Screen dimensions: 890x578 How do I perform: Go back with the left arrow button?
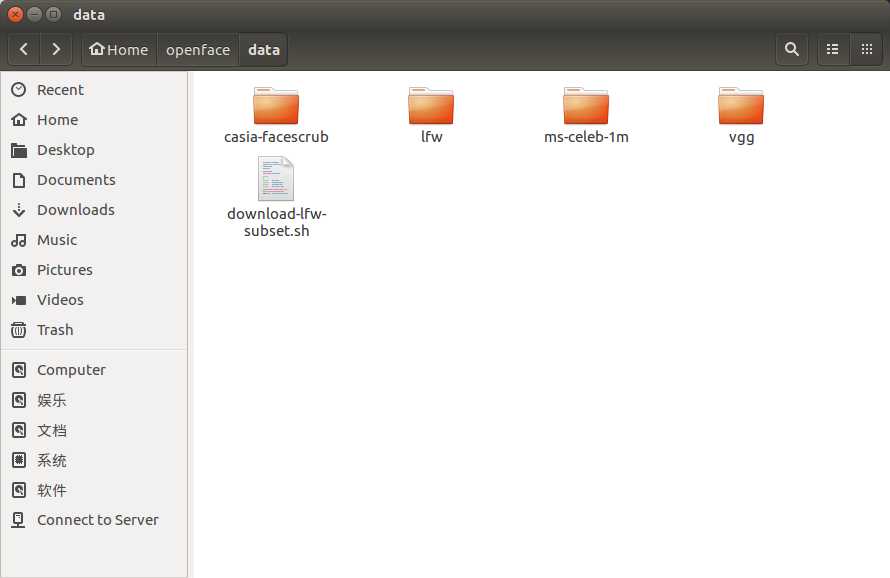pos(24,49)
